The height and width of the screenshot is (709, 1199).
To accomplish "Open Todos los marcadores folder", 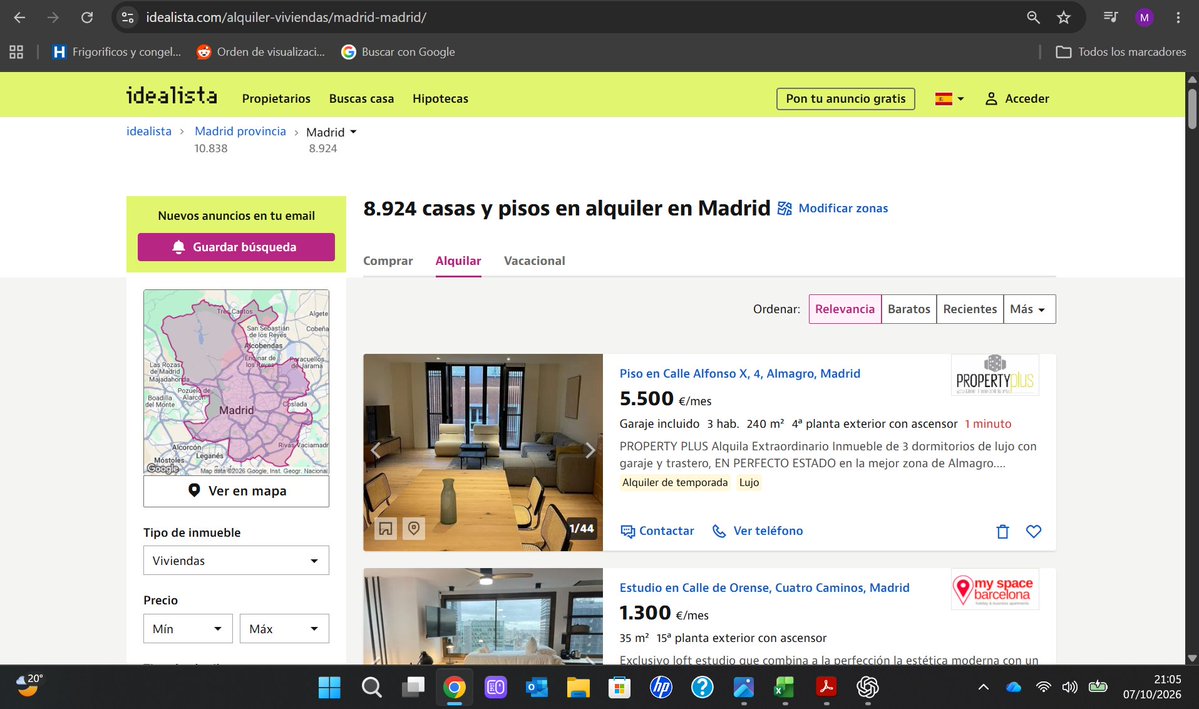I will pyautogui.click(x=1121, y=52).
